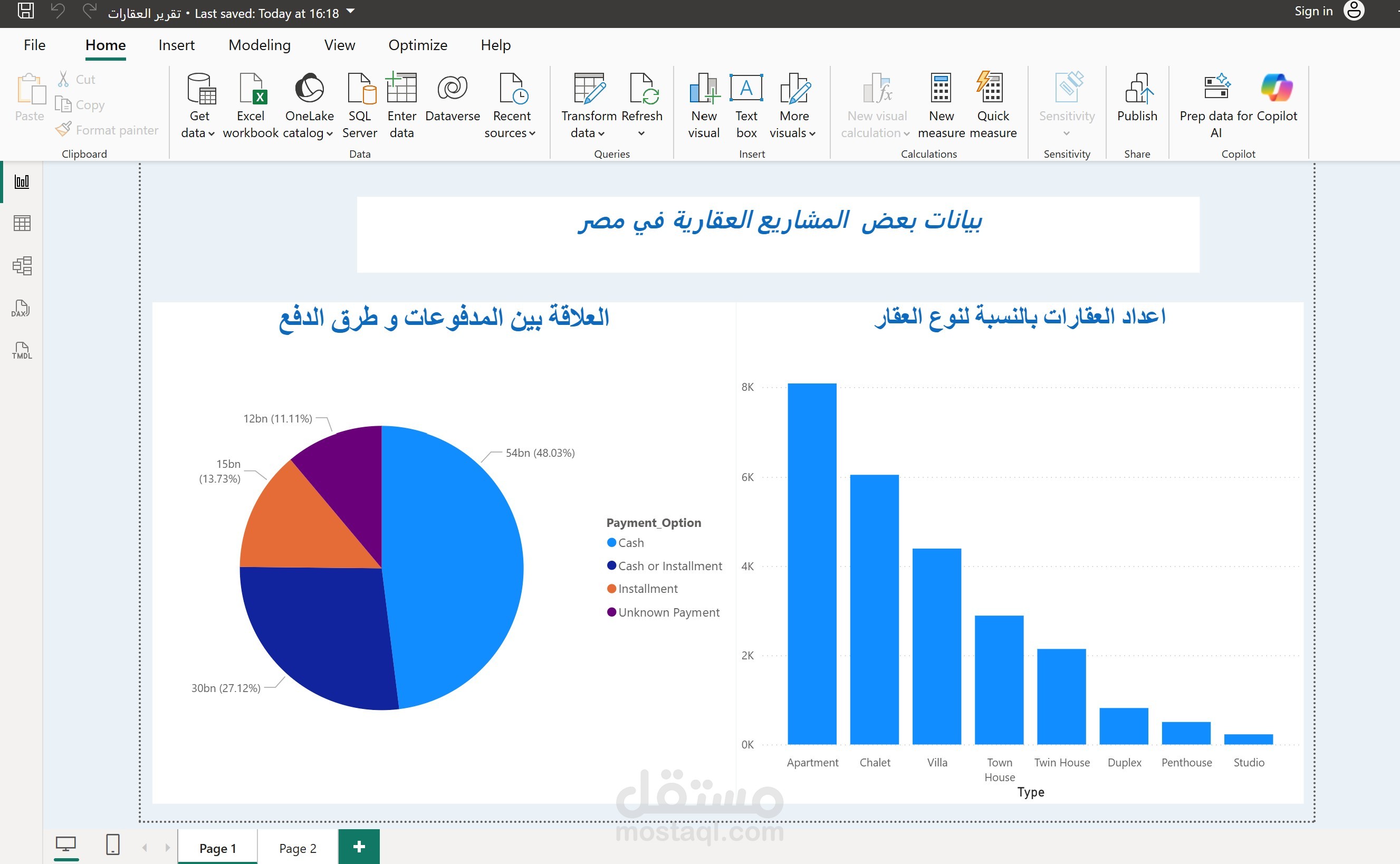1400x864 pixels.
Task: Add a new report page
Action: click(359, 847)
